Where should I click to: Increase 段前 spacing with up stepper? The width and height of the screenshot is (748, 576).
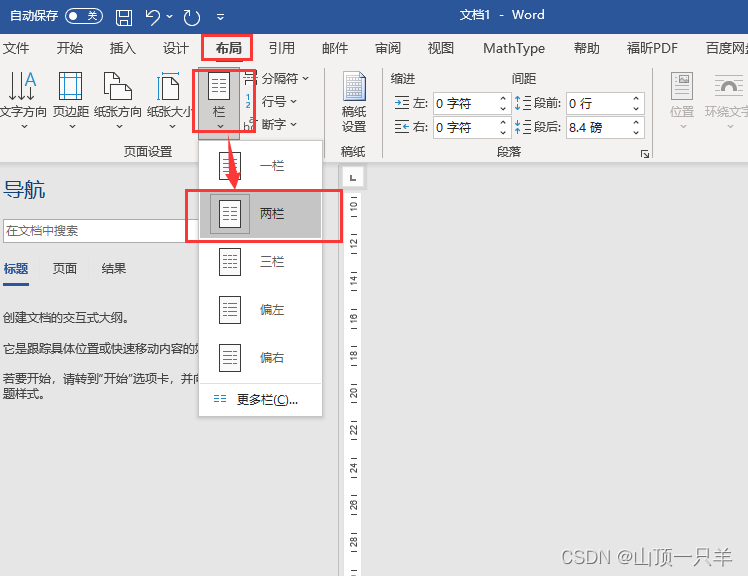click(636, 98)
